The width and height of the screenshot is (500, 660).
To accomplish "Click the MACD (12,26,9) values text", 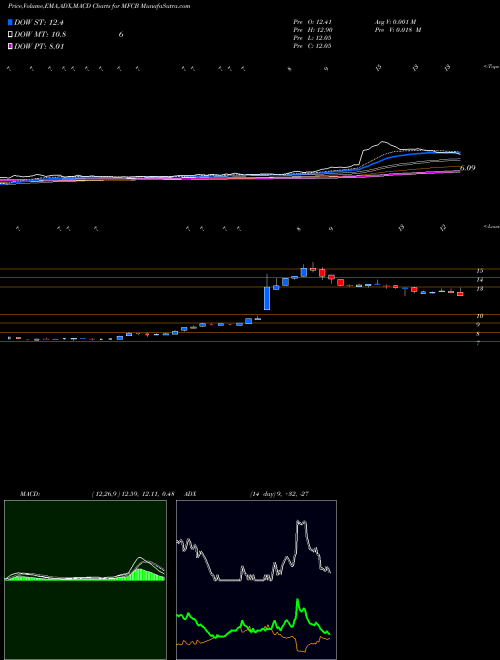I will click(x=133, y=494).
